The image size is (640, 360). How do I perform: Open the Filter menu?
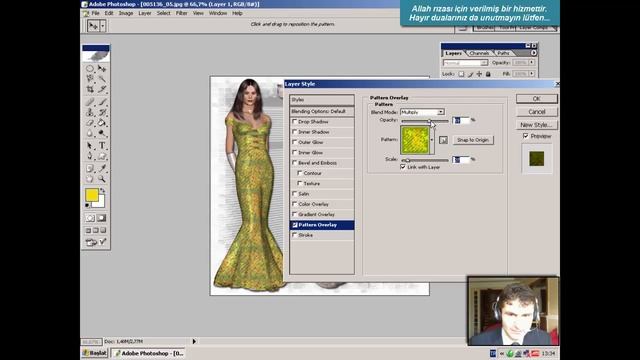click(x=182, y=13)
